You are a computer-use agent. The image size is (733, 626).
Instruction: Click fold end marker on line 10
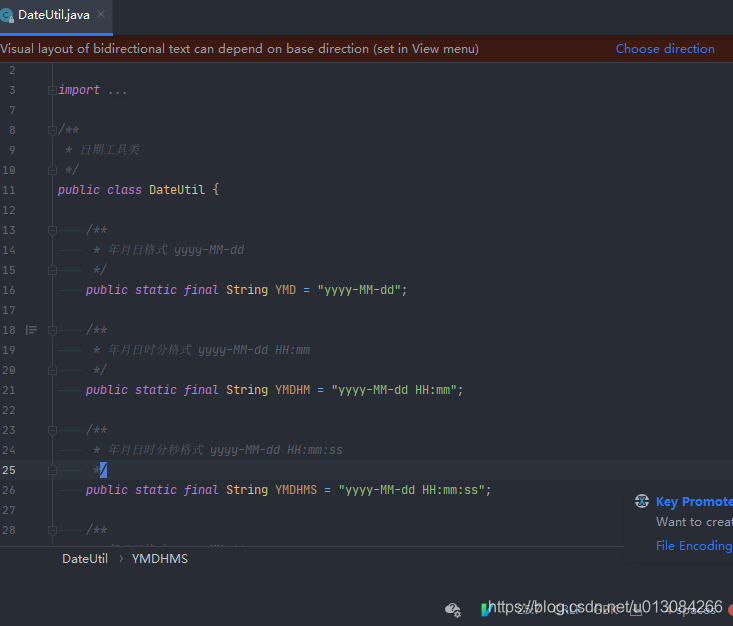click(52, 170)
